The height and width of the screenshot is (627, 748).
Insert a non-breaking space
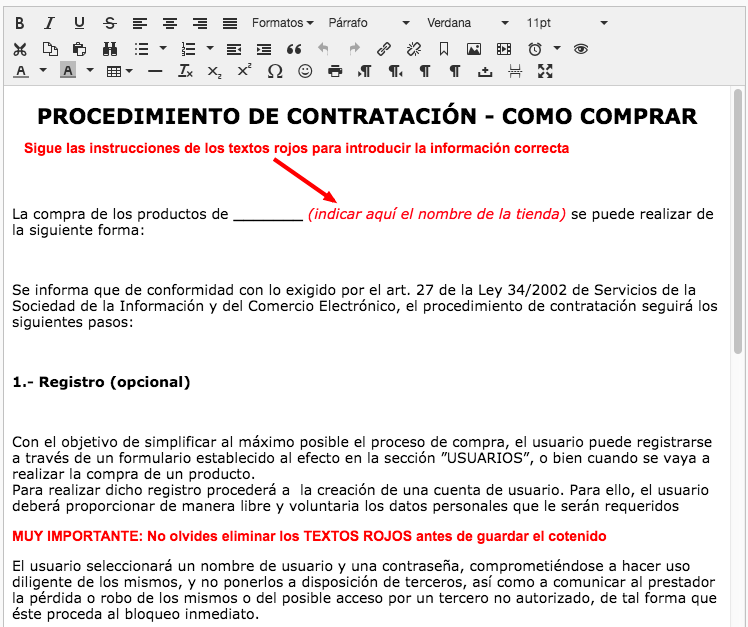[x=485, y=72]
